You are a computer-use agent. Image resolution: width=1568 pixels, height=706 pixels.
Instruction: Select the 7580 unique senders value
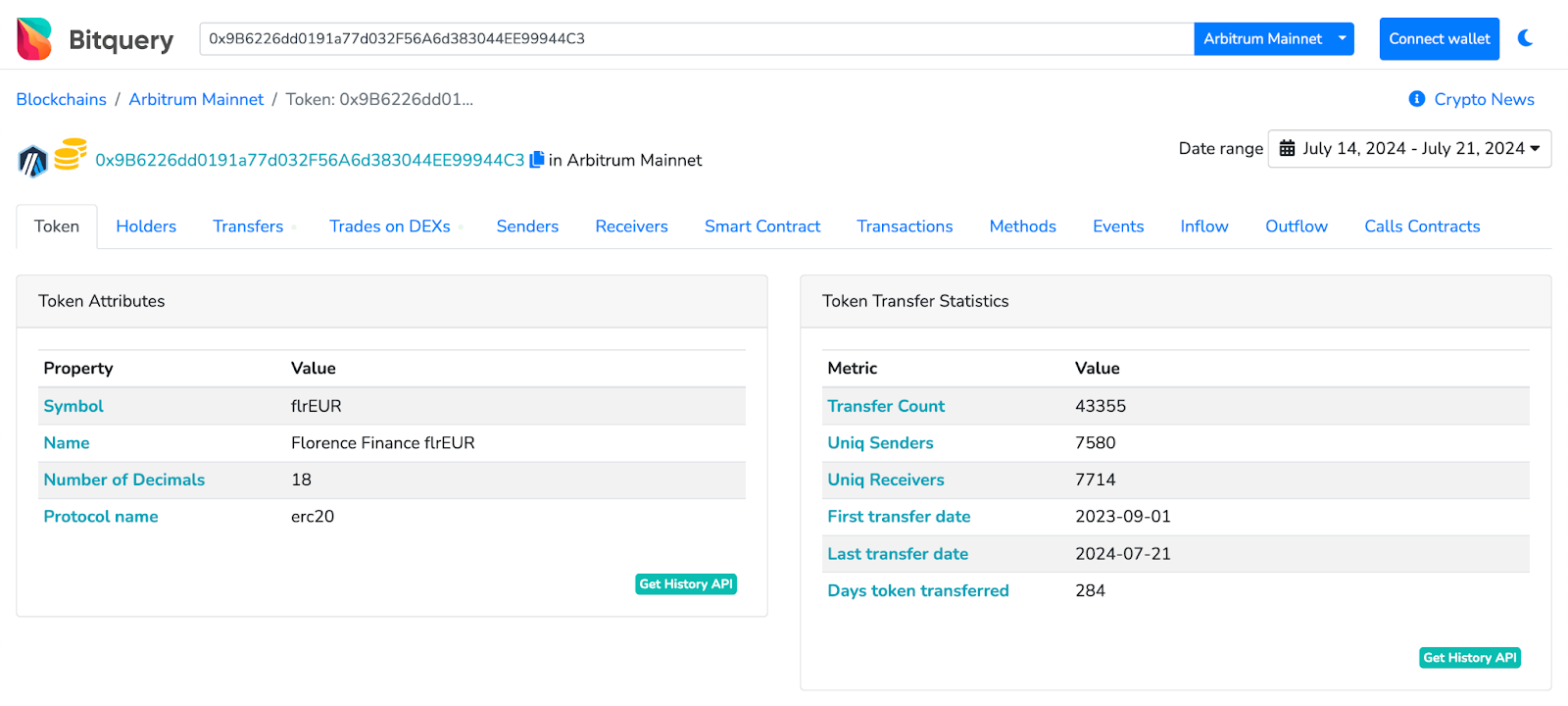1096,443
